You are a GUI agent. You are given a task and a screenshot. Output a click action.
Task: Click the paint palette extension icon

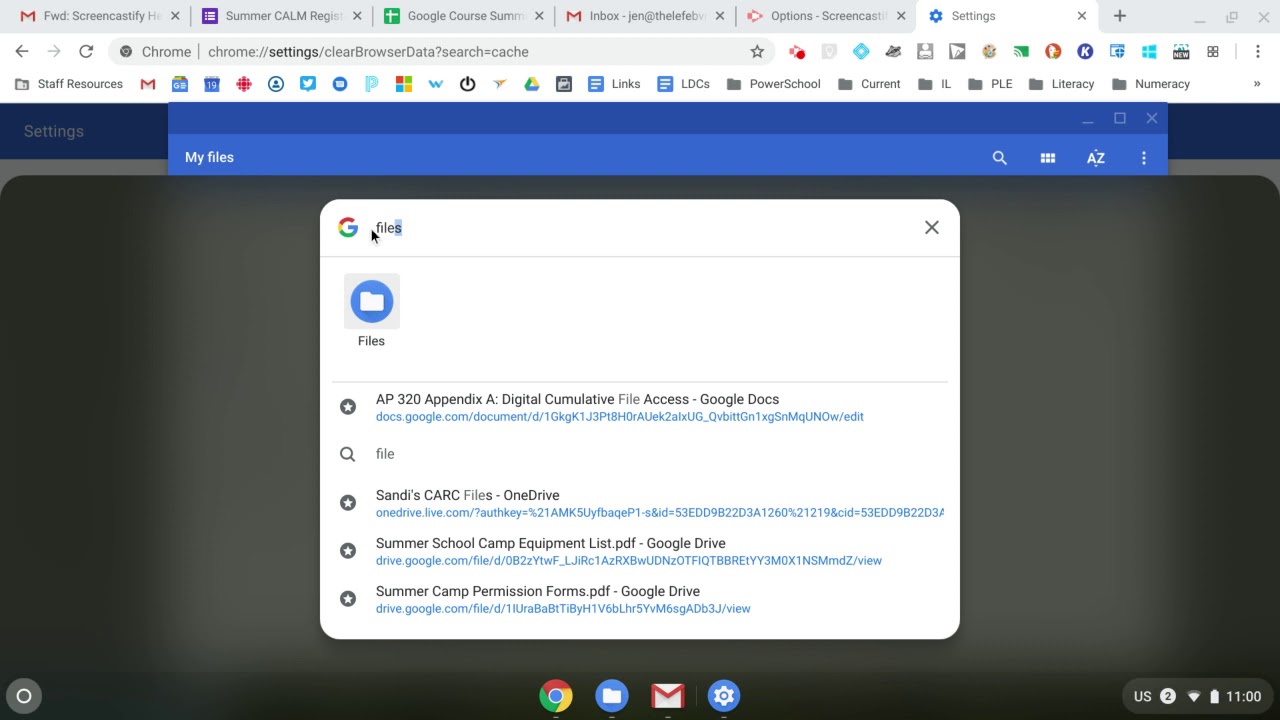point(989,52)
